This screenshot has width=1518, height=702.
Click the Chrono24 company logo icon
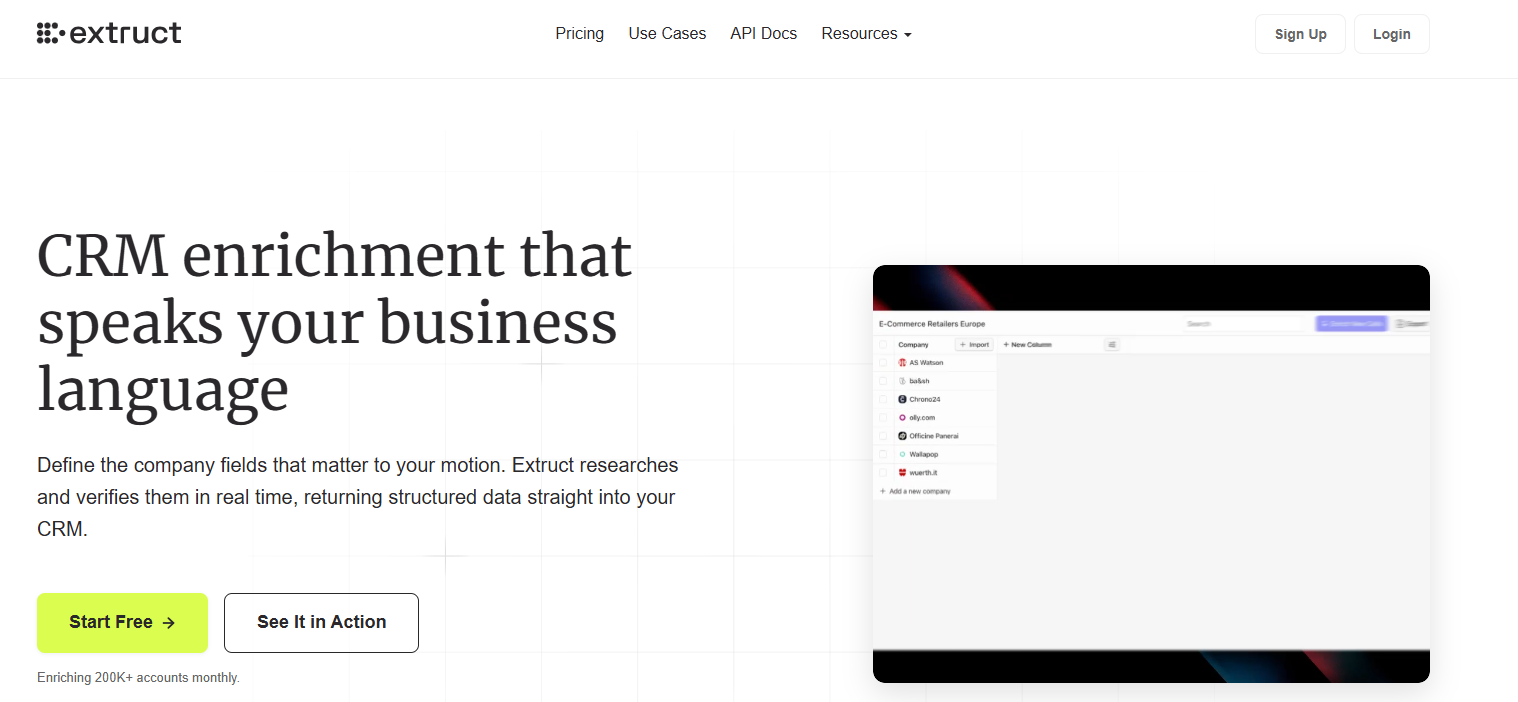pyautogui.click(x=902, y=399)
